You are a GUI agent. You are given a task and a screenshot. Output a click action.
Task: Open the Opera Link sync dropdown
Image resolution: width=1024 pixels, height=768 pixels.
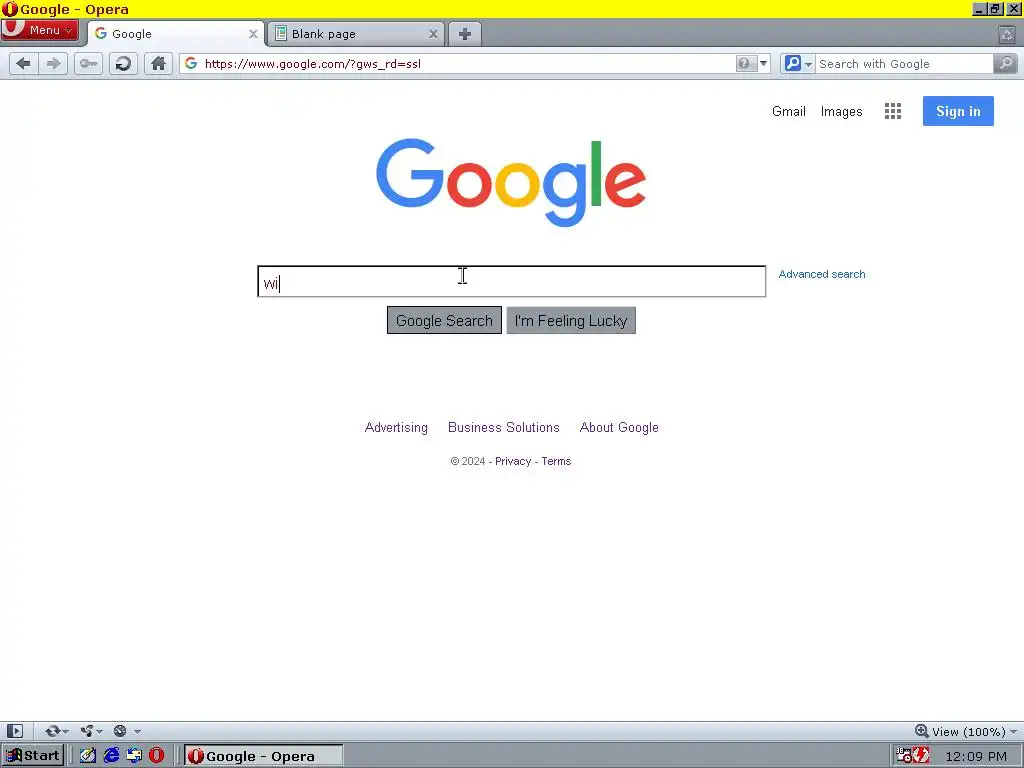tap(57, 731)
